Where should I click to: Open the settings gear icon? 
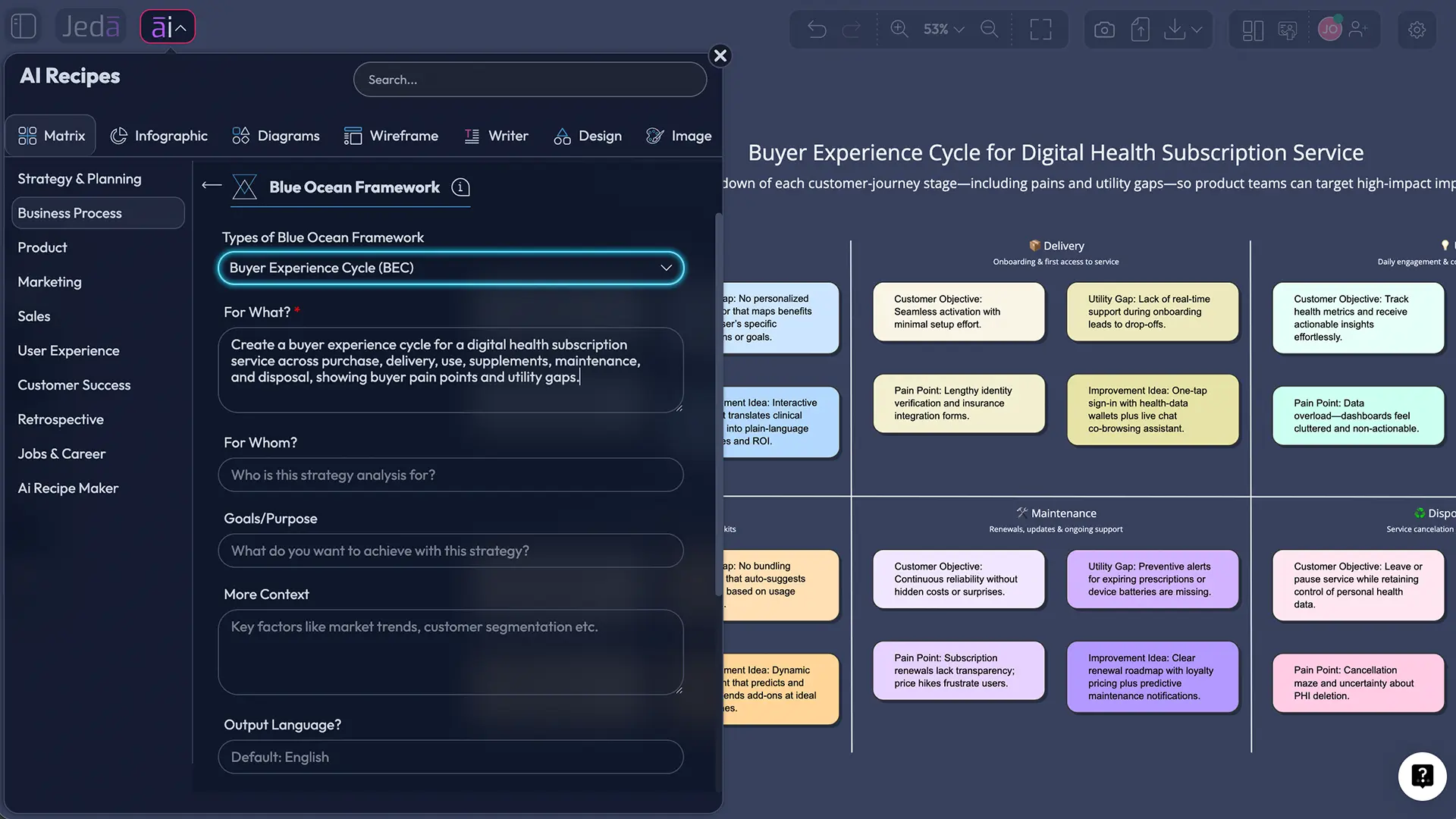click(1417, 30)
